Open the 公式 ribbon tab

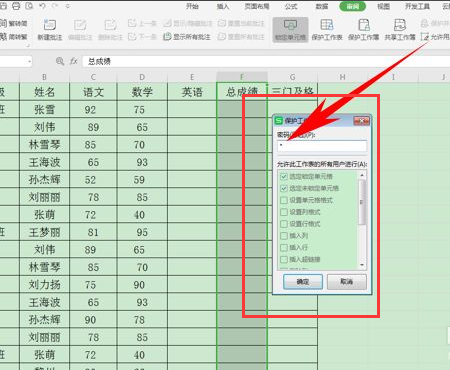coord(291,6)
